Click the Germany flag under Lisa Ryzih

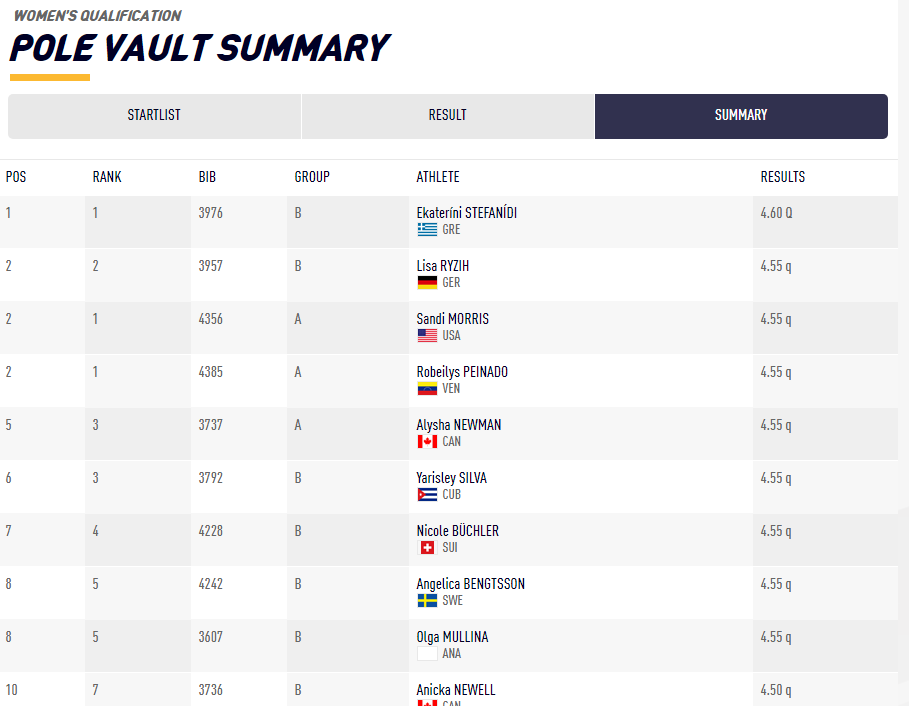point(427,282)
